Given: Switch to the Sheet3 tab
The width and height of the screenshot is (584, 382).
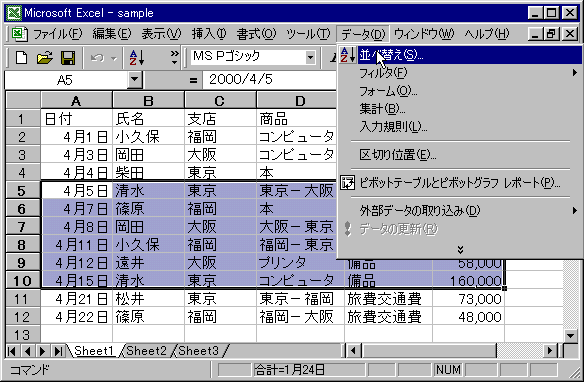Looking at the screenshot, I should 198,351.
